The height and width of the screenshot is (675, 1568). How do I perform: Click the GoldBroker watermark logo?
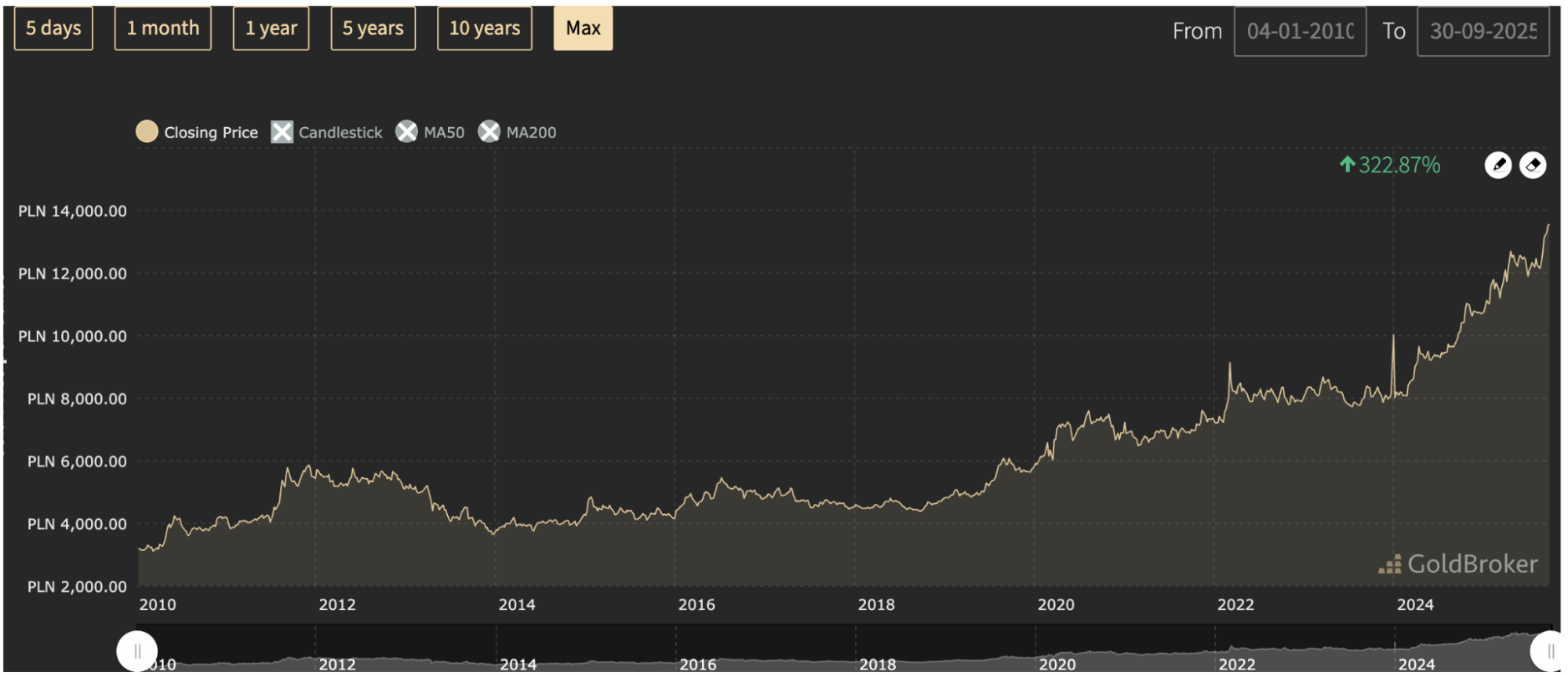(1457, 564)
